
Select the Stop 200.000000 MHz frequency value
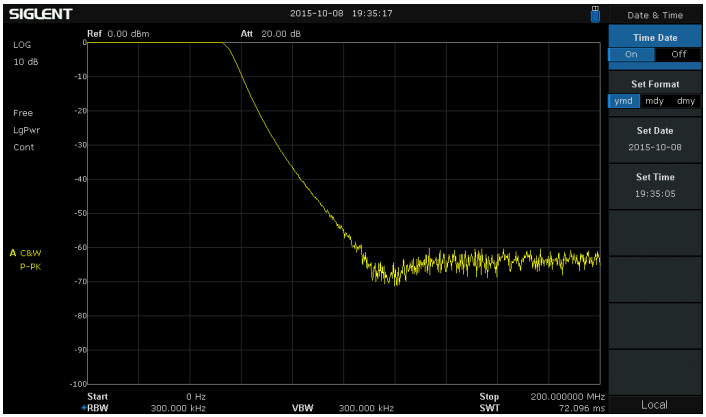[567, 397]
